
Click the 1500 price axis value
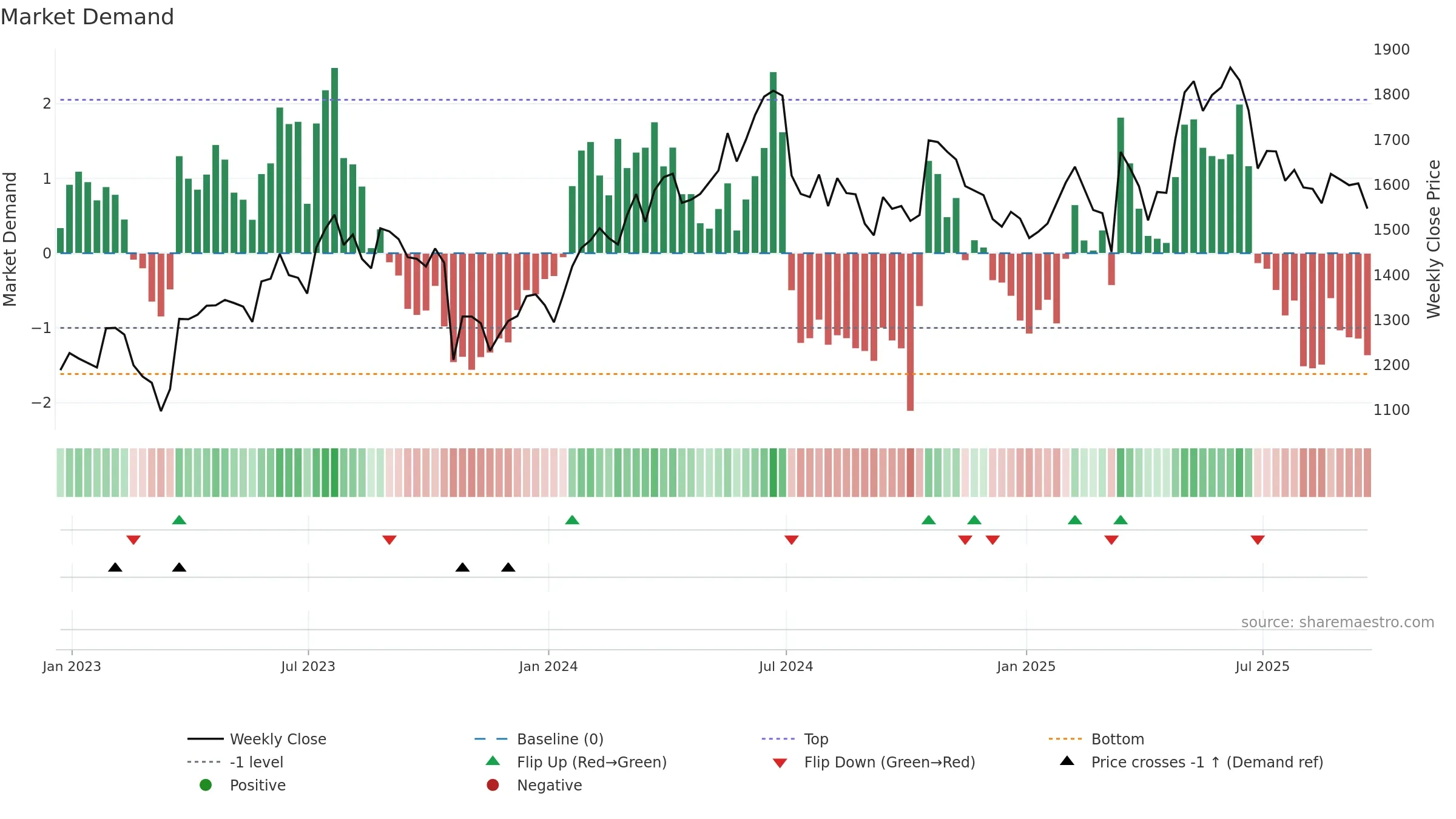click(1392, 230)
